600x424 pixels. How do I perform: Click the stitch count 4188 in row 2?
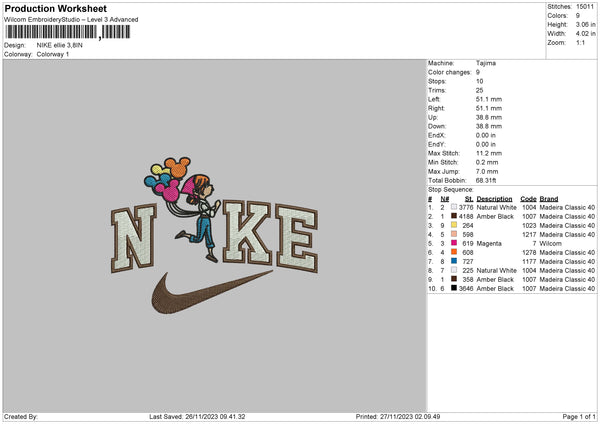click(x=466, y=217)
